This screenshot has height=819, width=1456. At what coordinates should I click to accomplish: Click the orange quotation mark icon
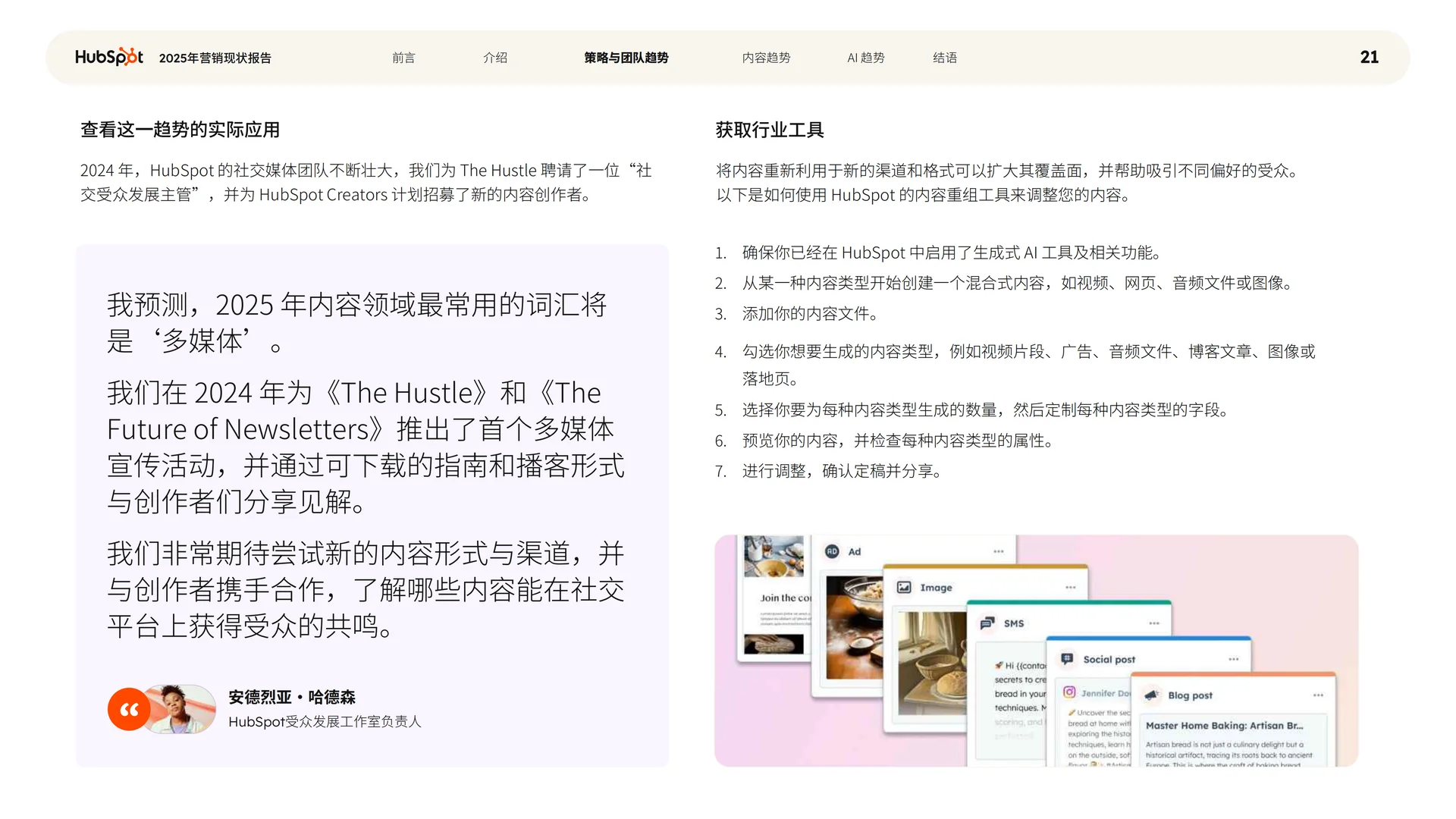pos(128,709)
